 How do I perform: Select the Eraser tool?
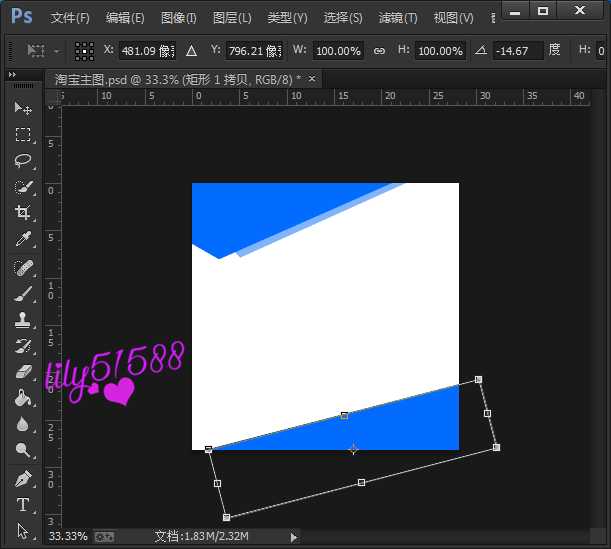(x=22, y=372)
